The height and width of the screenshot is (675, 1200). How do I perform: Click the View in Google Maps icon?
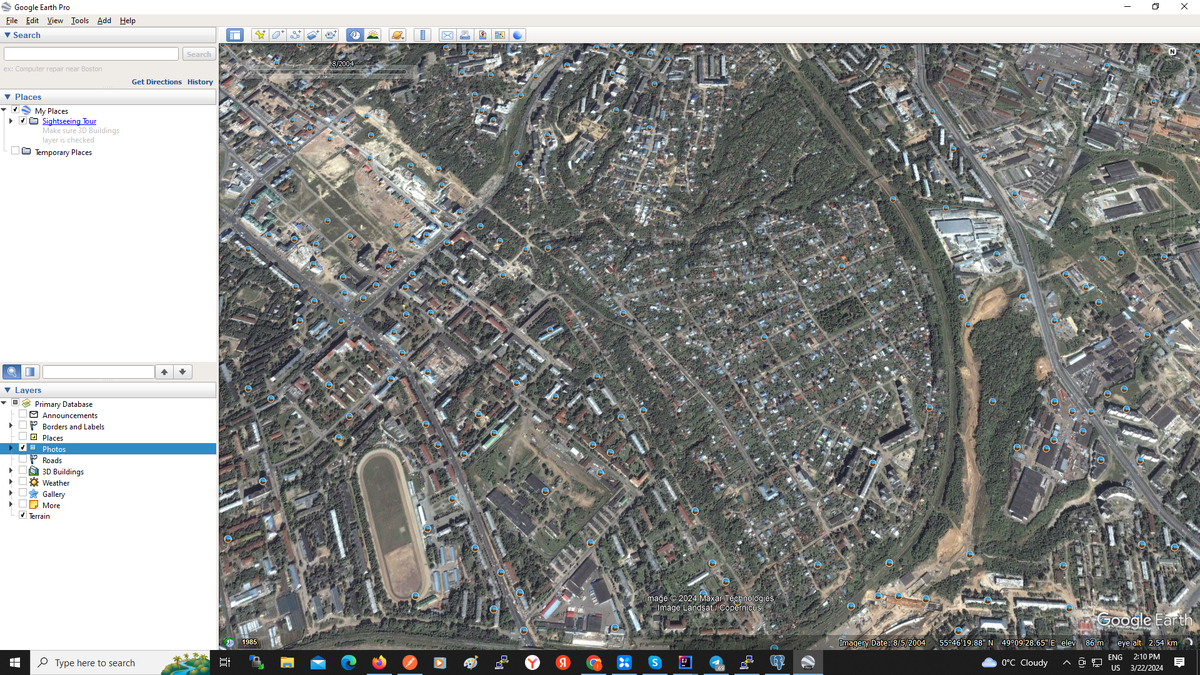(500, 35)
